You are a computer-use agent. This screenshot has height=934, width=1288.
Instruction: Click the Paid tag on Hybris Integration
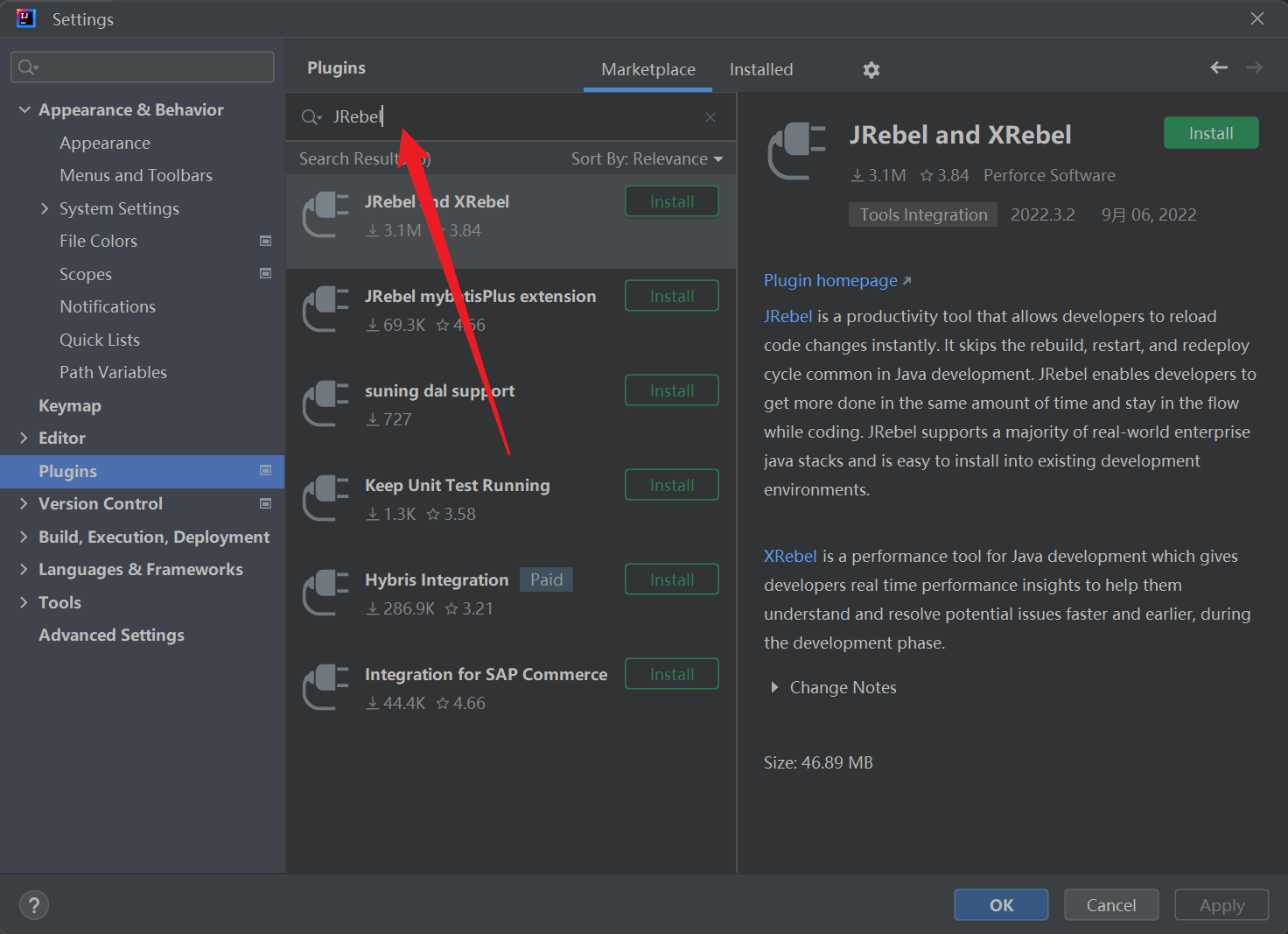[x=546, y=579]
